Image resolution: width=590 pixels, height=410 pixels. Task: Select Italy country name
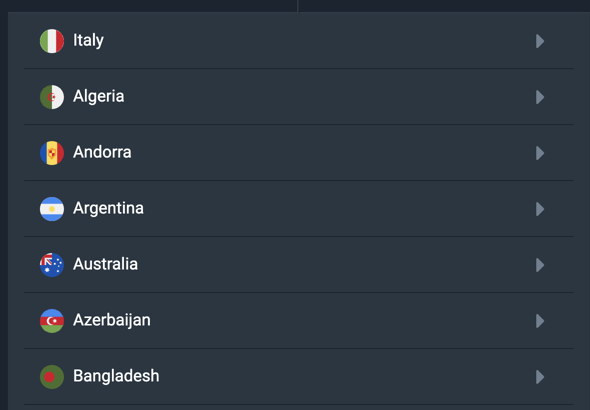[88, 41]
